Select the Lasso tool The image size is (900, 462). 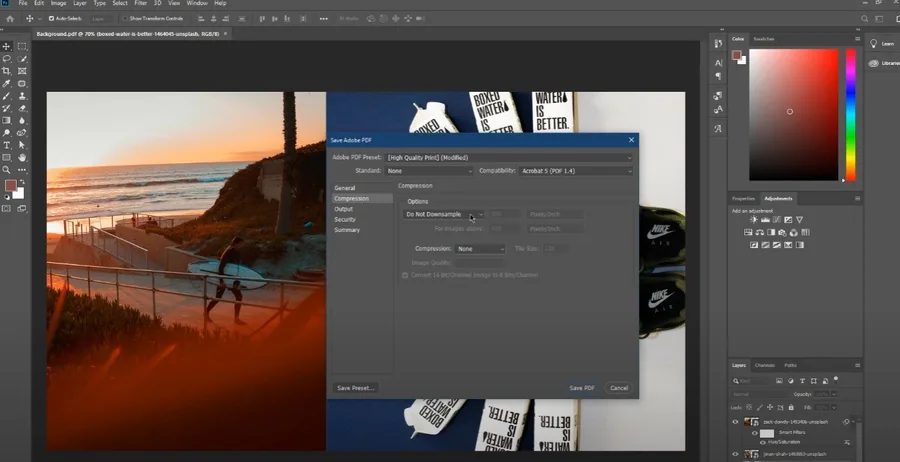coord(6,59)
